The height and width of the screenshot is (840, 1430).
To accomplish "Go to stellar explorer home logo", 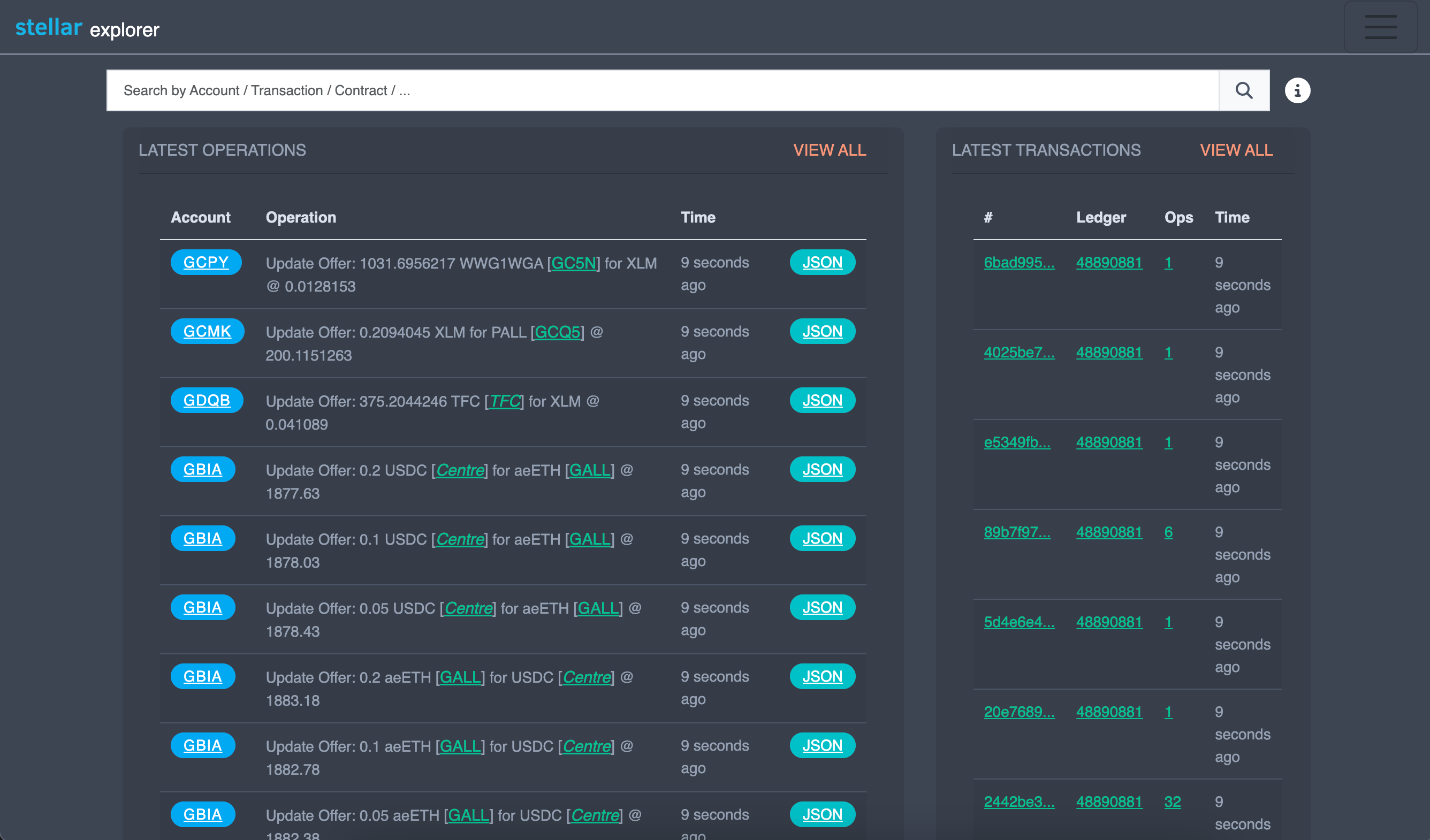I will tap(87, 28).
